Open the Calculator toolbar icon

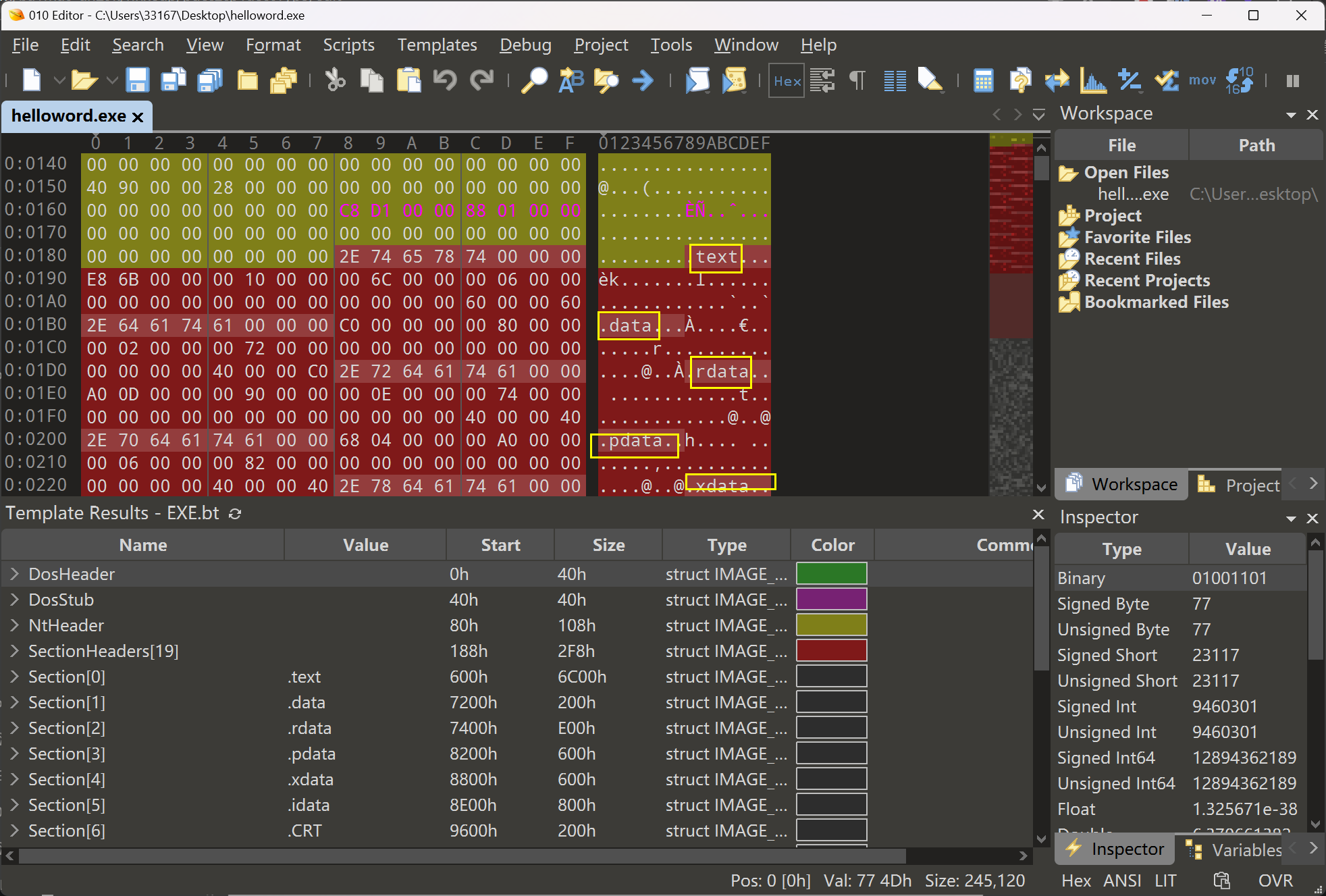coord(983,80)
